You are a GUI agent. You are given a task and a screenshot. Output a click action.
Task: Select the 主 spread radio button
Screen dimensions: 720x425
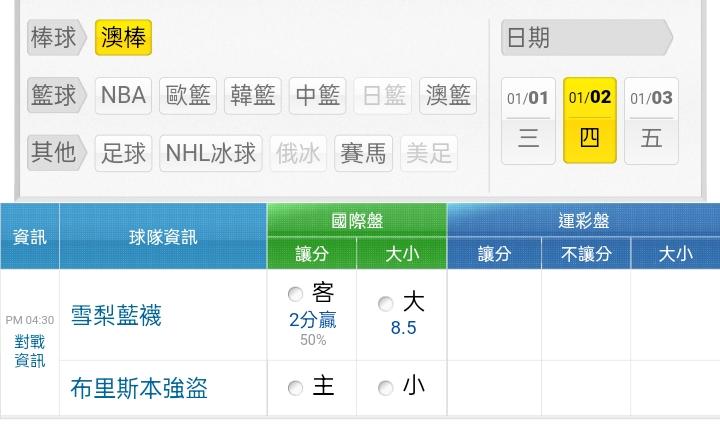click(295, 388)
